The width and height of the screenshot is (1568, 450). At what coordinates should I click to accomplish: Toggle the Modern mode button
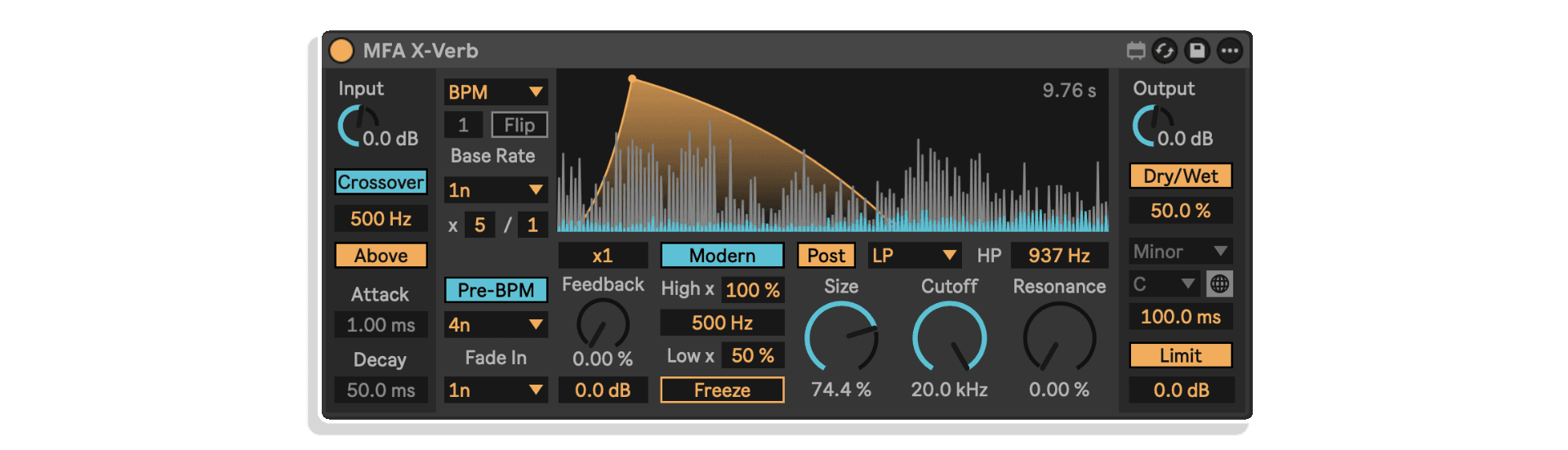click(722, 256)
